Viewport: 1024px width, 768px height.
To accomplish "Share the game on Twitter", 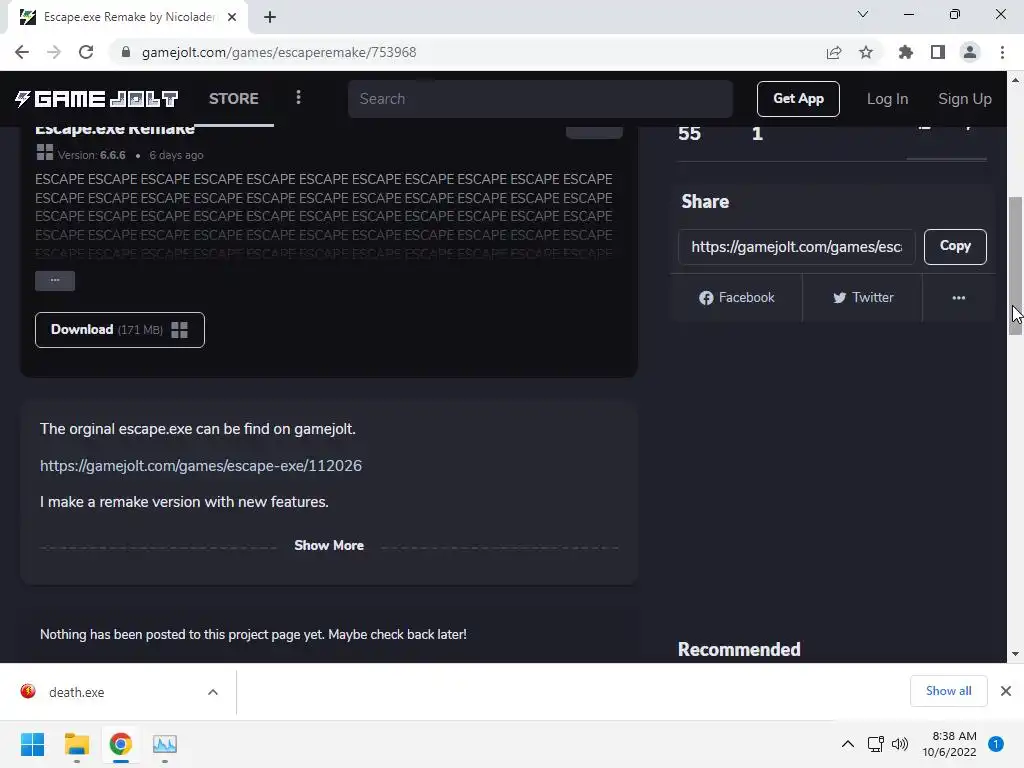I will (863, 298).
